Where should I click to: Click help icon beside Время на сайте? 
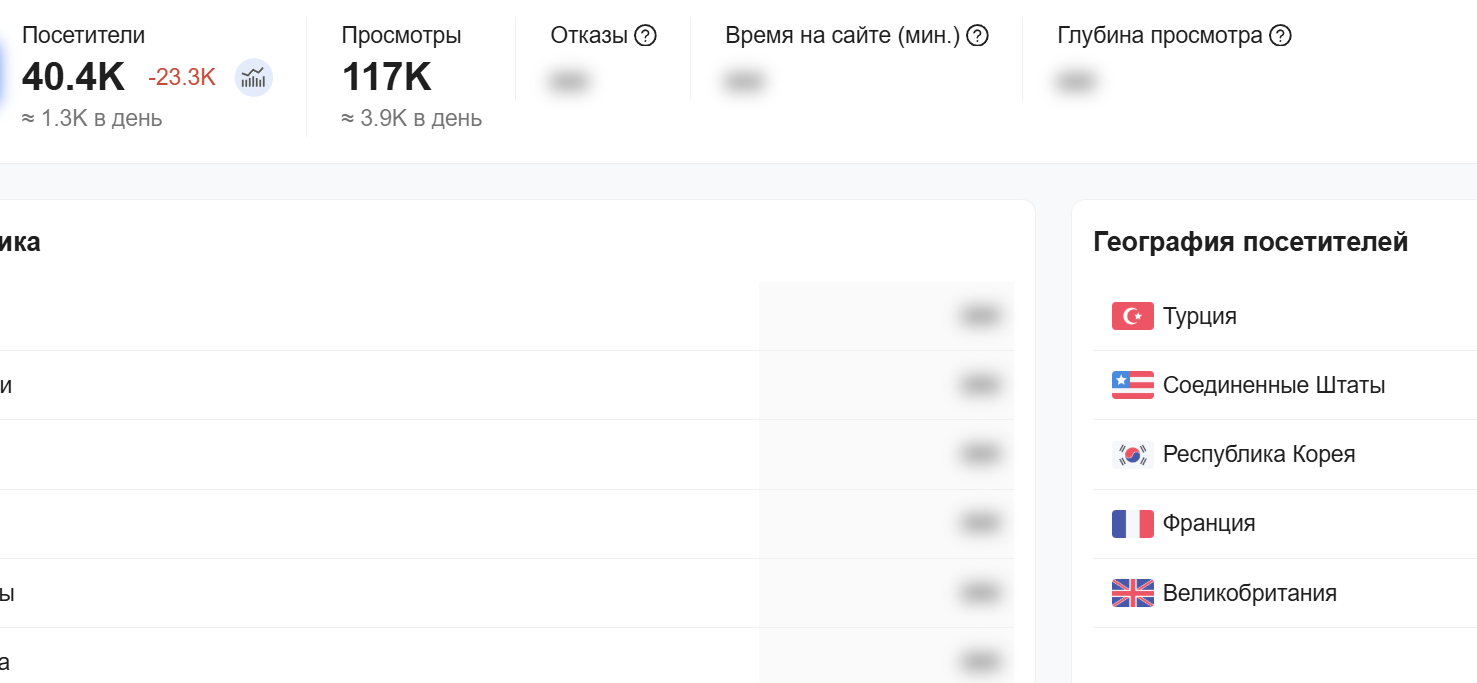click(978, 36)
